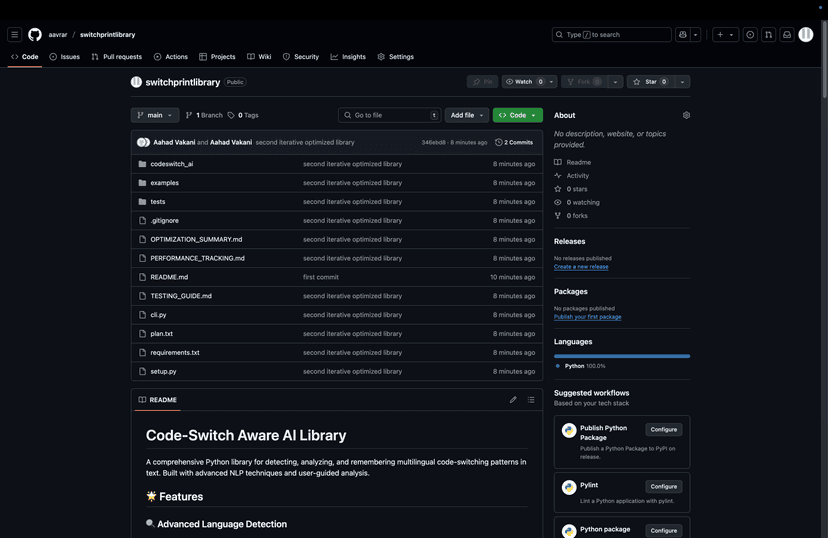Click Publish your first package link
Screen dimensions: 828x538
coord(587,317)
